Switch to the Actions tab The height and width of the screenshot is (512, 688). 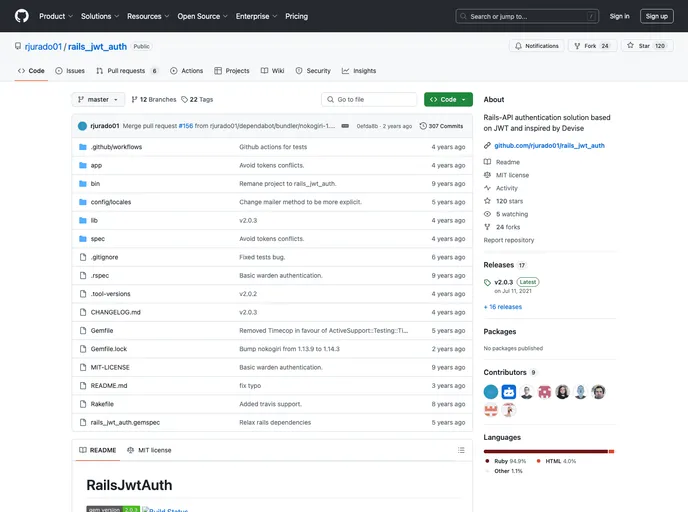pyautogui.click(x=186, y=71)
